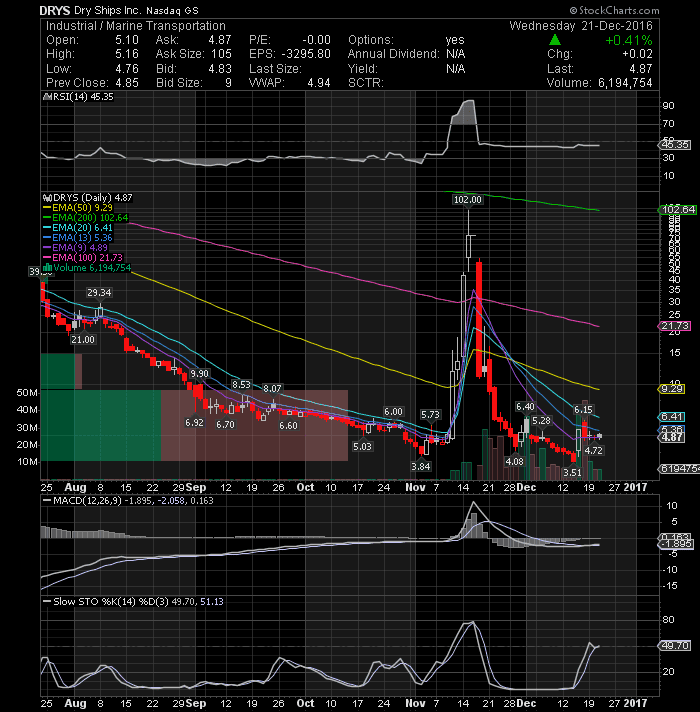Click the 3.51 price annotation
The height and width of the screenshot is (712, 700).
point(572,473)
